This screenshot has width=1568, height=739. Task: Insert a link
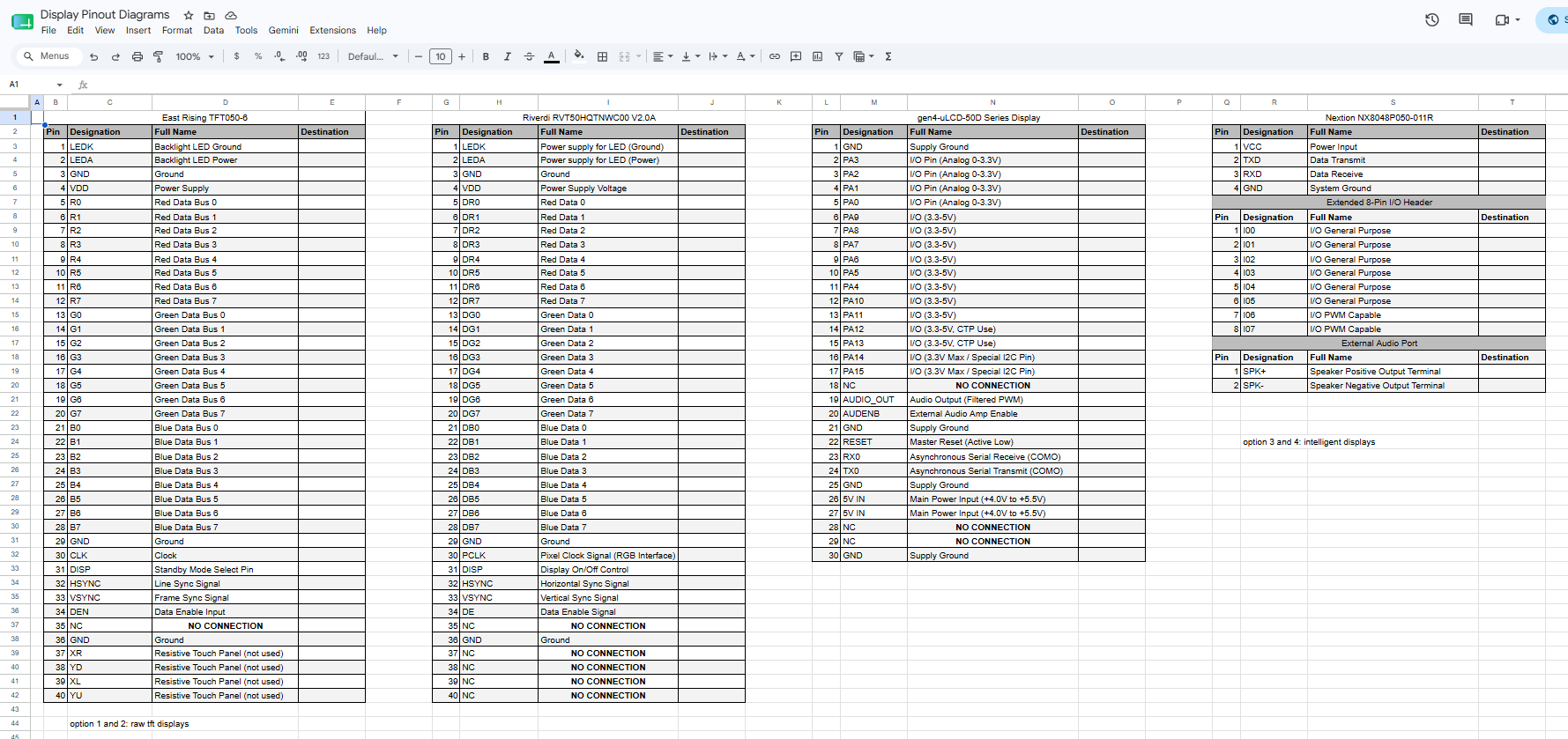(775, 56)
